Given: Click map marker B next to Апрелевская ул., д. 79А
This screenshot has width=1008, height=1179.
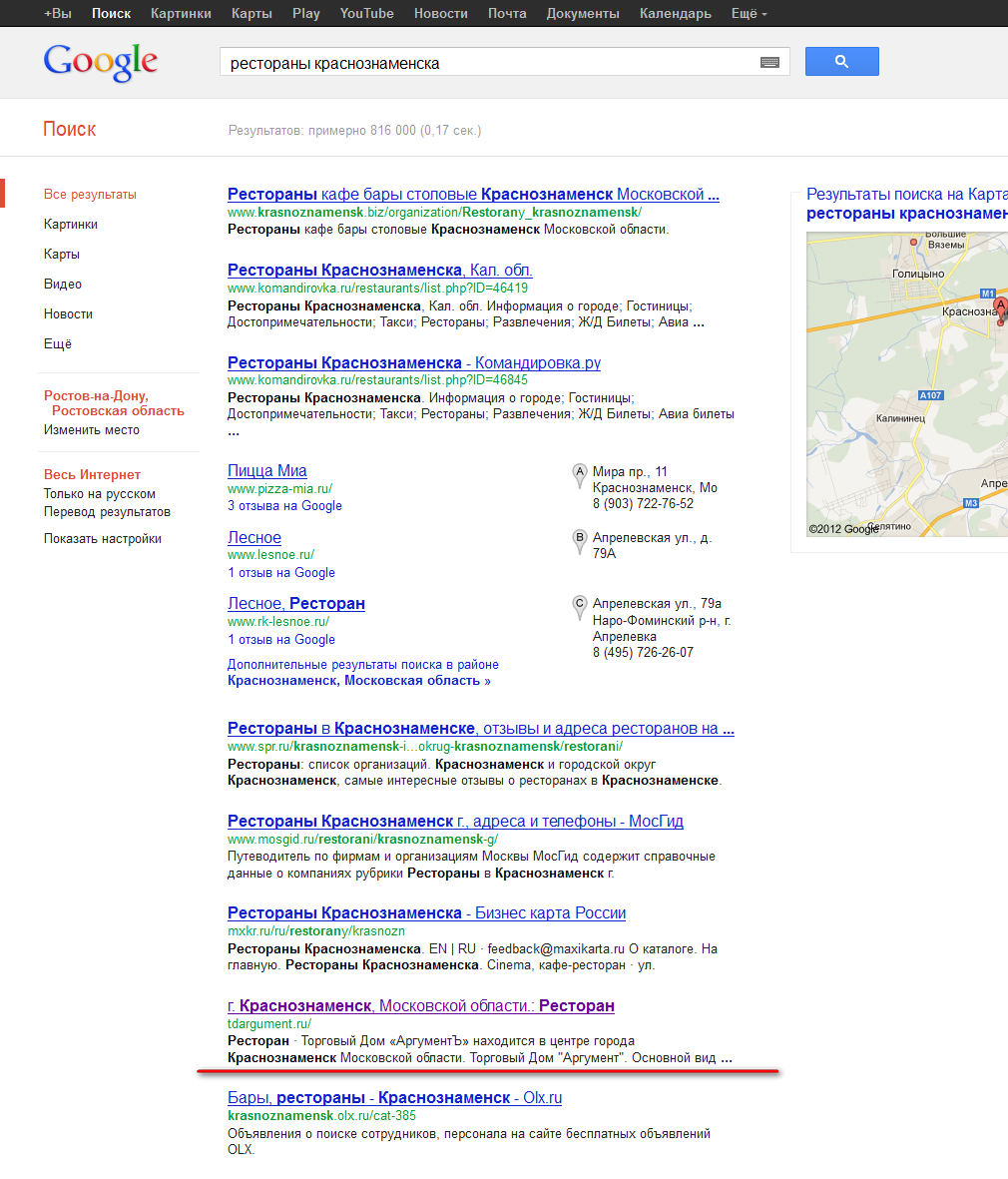Looking at the screenshot, I should [x=580, y=542].
